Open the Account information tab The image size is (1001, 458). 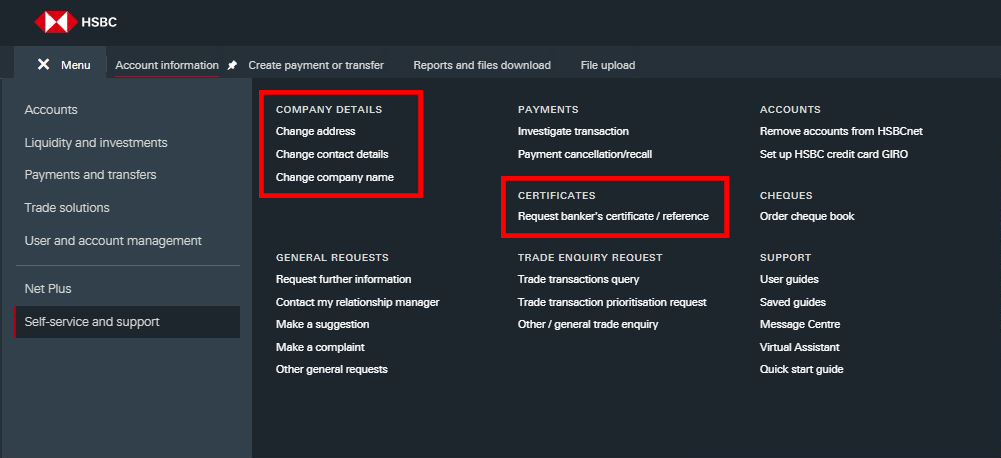pyautogui.click(x=167, y=65)
